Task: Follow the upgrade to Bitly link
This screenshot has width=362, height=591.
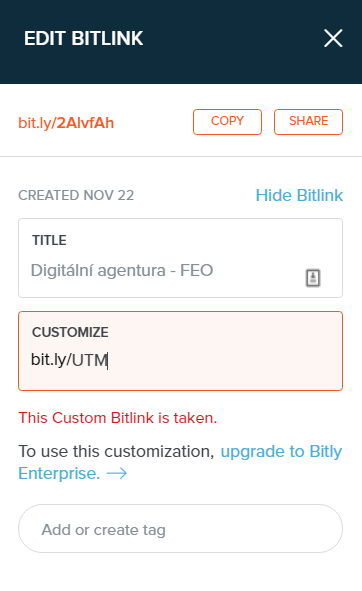Action: 281,451
